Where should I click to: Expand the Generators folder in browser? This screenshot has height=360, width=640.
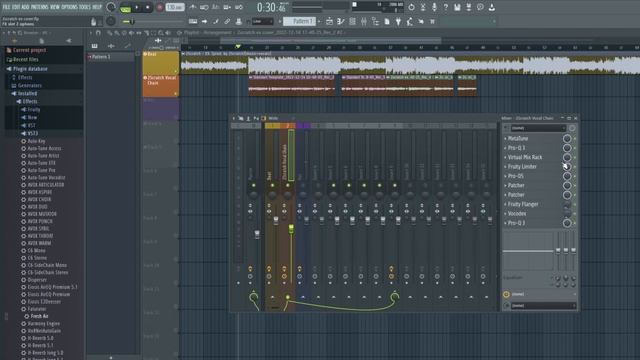(29, 86)
